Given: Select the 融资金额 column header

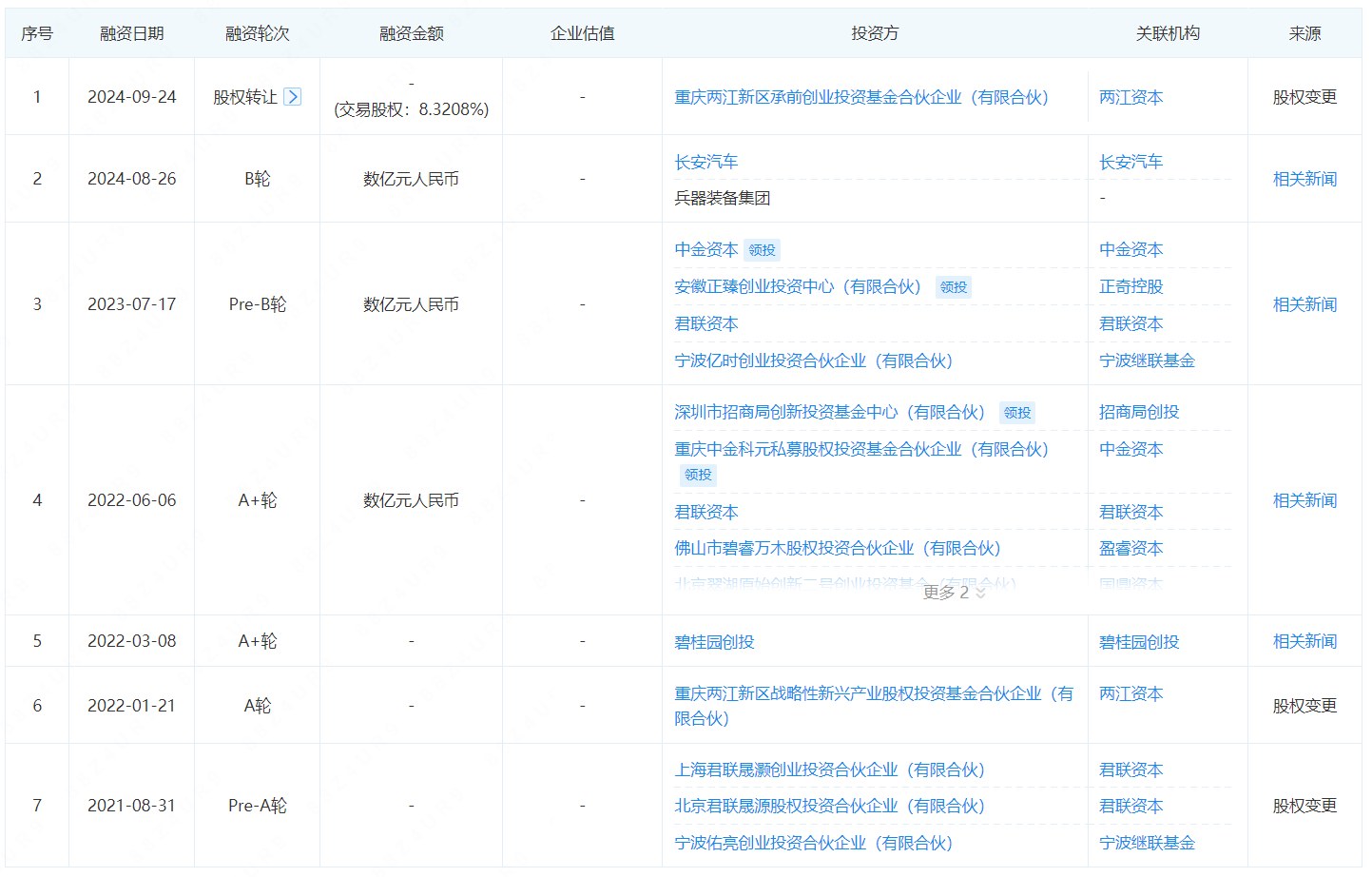Looking at the screenshot, I should 412,33.
